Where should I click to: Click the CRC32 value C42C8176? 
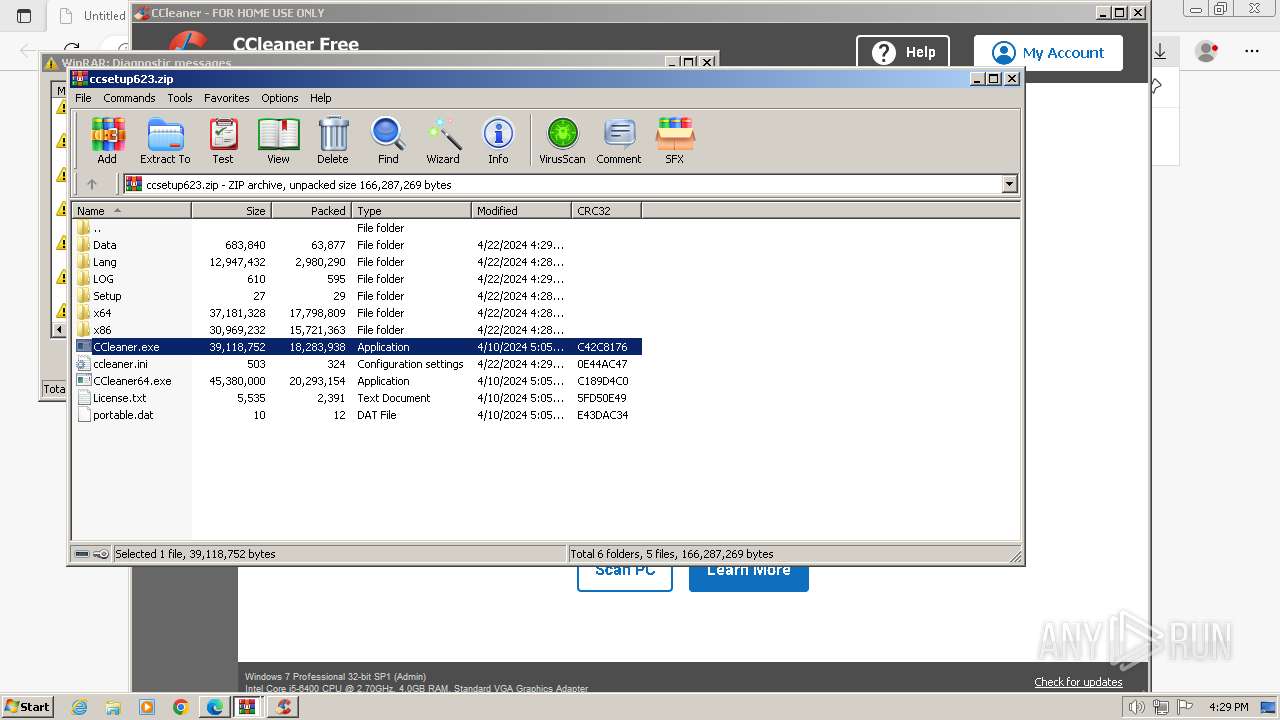(602, 347)
